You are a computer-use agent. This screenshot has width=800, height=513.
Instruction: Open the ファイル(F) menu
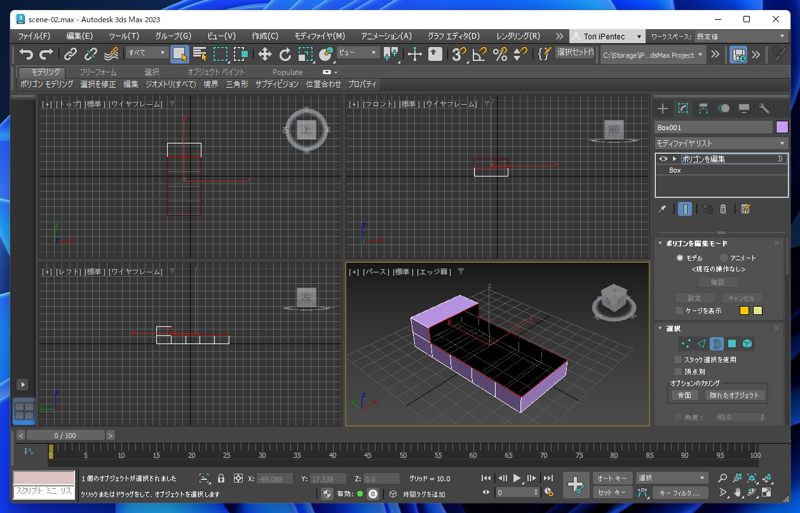34,36
